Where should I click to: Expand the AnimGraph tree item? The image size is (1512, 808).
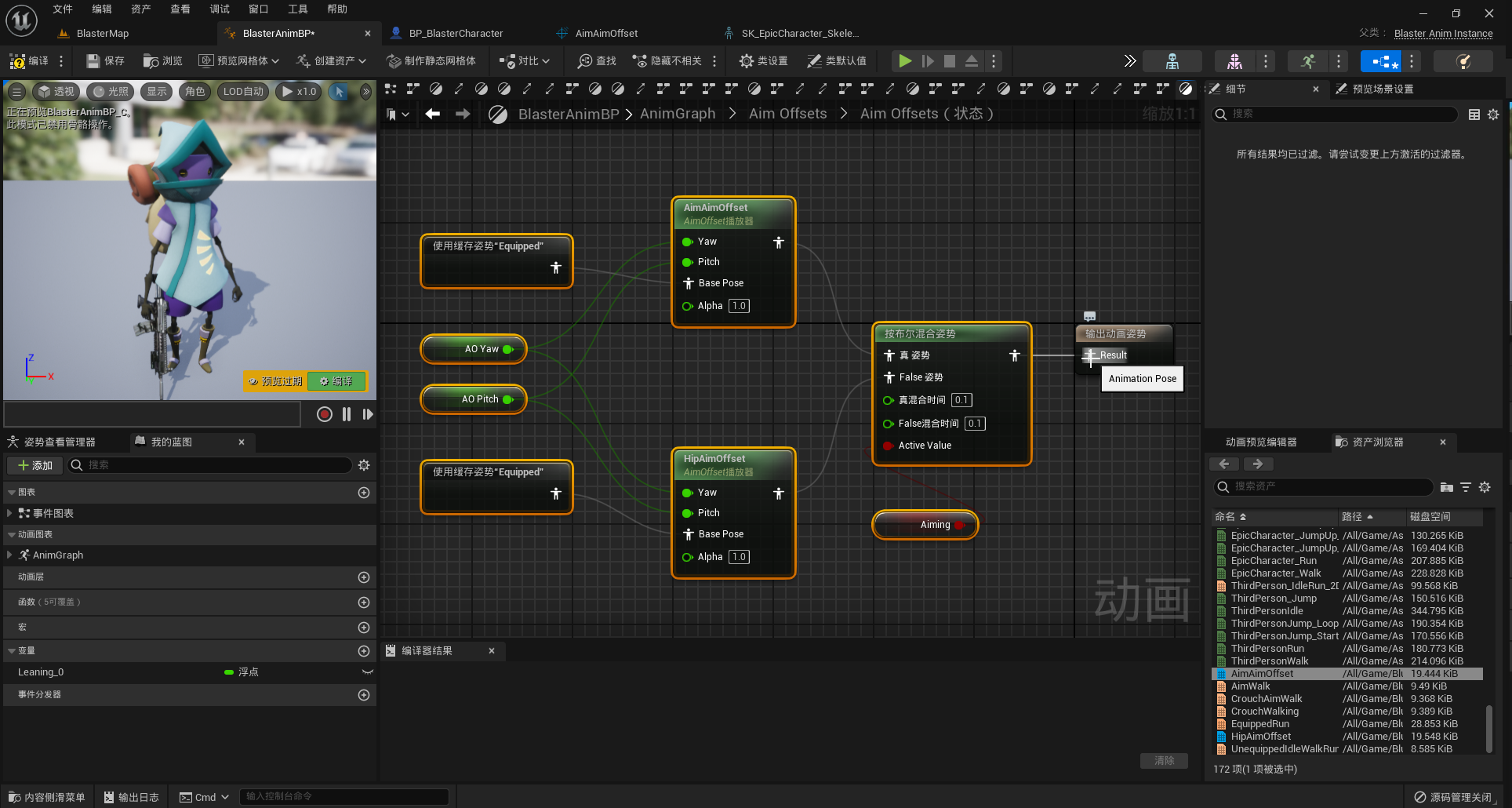(x=9, y=555)
